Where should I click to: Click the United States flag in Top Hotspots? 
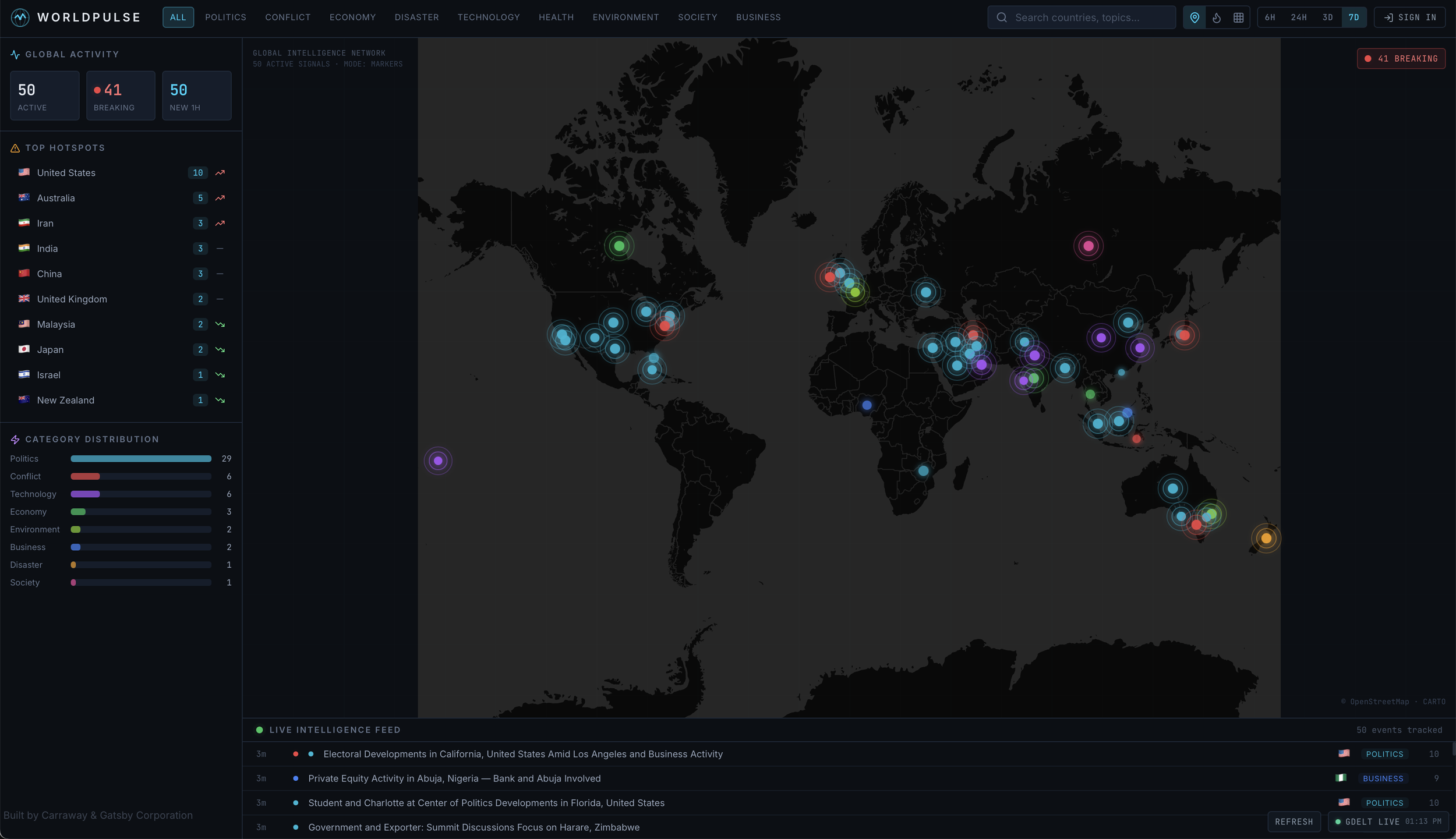coord(24,172)
